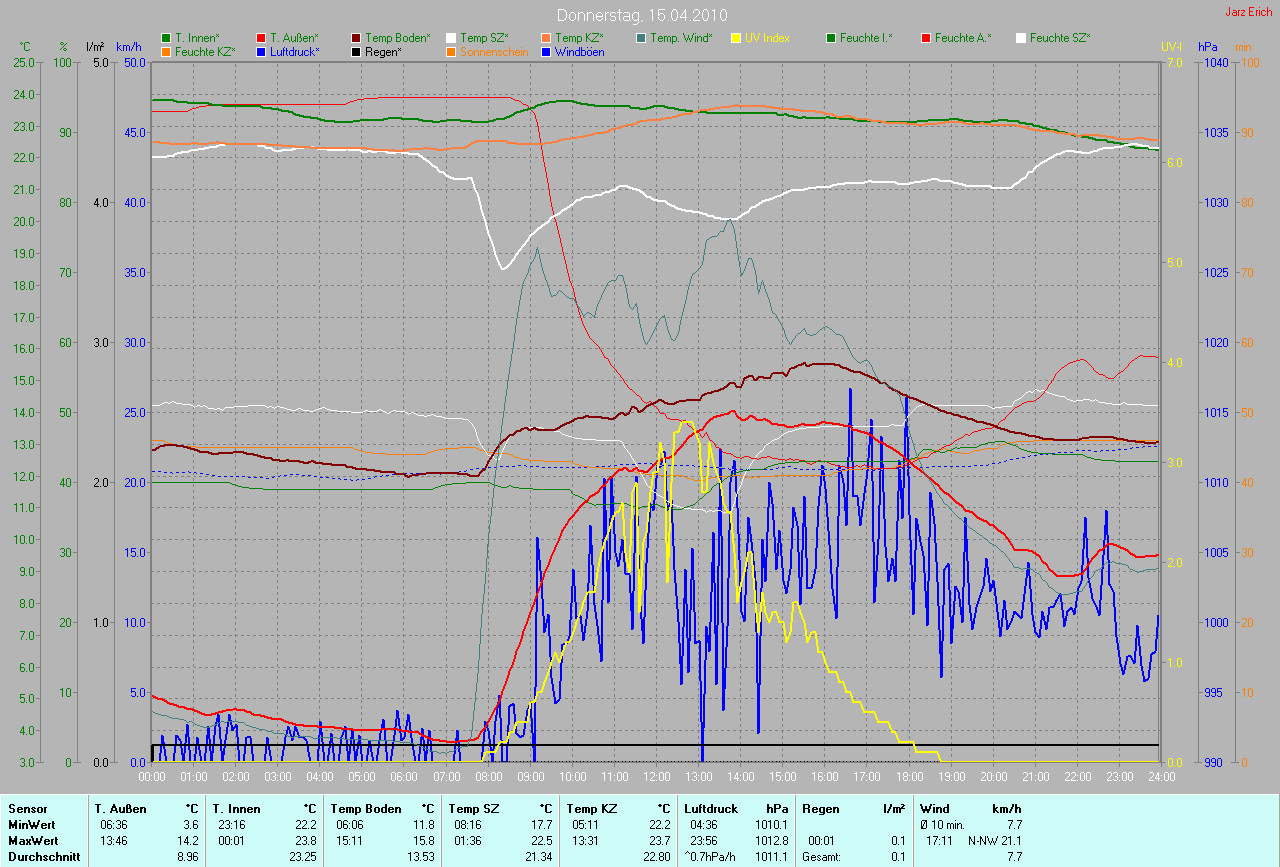Viewport: 1280px width, 867px height.
Task: Click the 'MinWert' row label
Action: (x=31, y=825)
